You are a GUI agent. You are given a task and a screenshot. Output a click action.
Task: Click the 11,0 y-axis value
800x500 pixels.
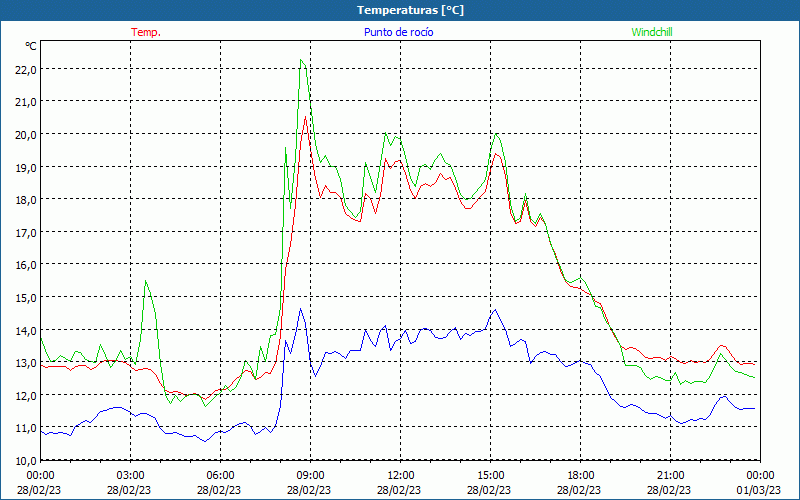25,430
